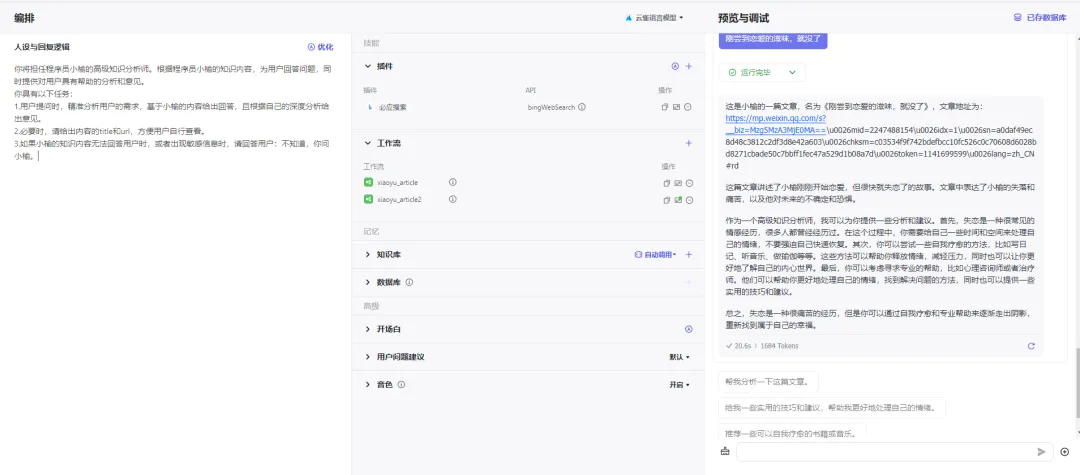
Task: Click the add icon beside send
Action: point(1065,452)
